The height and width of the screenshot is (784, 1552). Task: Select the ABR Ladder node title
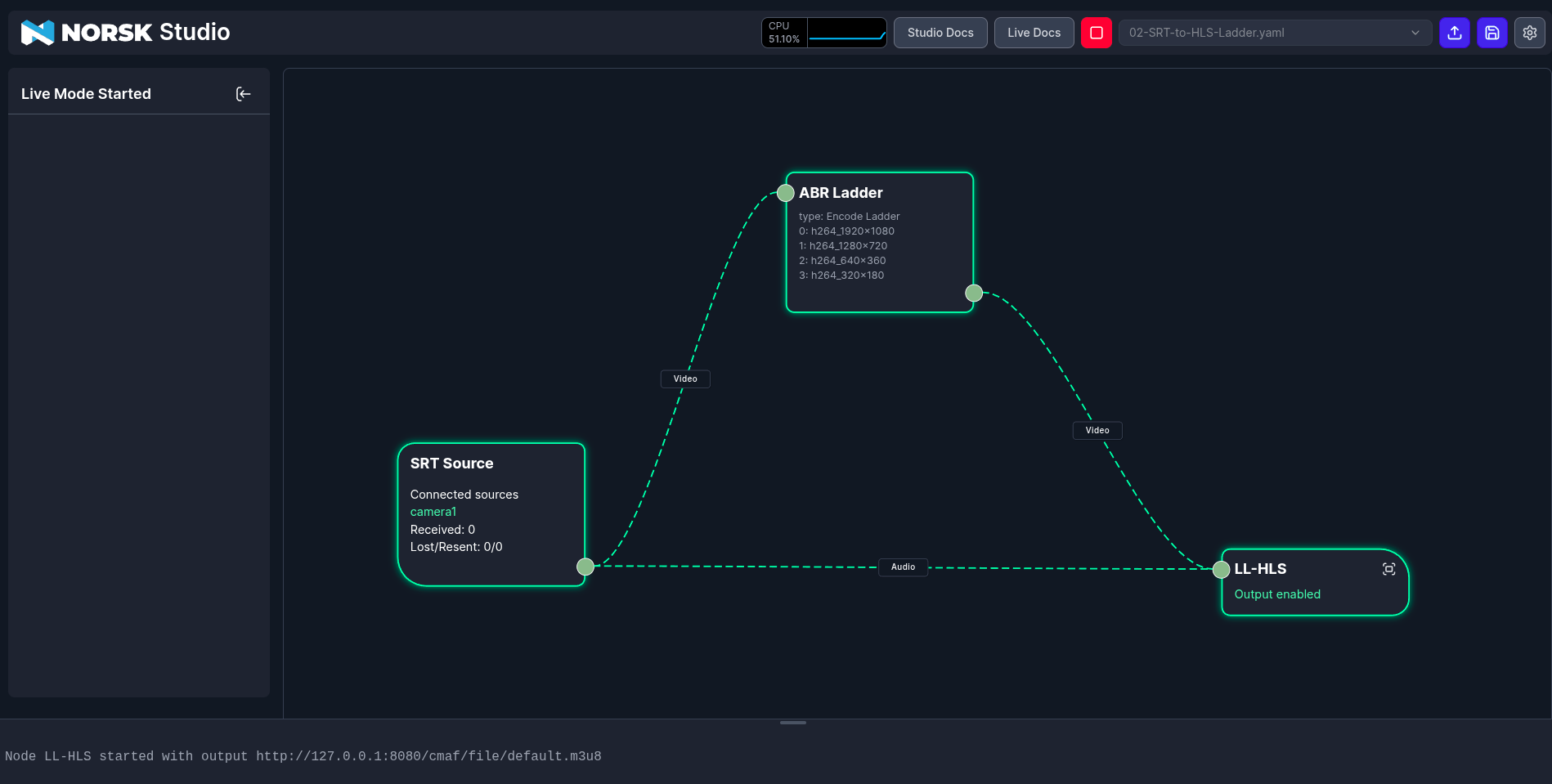coord(841,193)
